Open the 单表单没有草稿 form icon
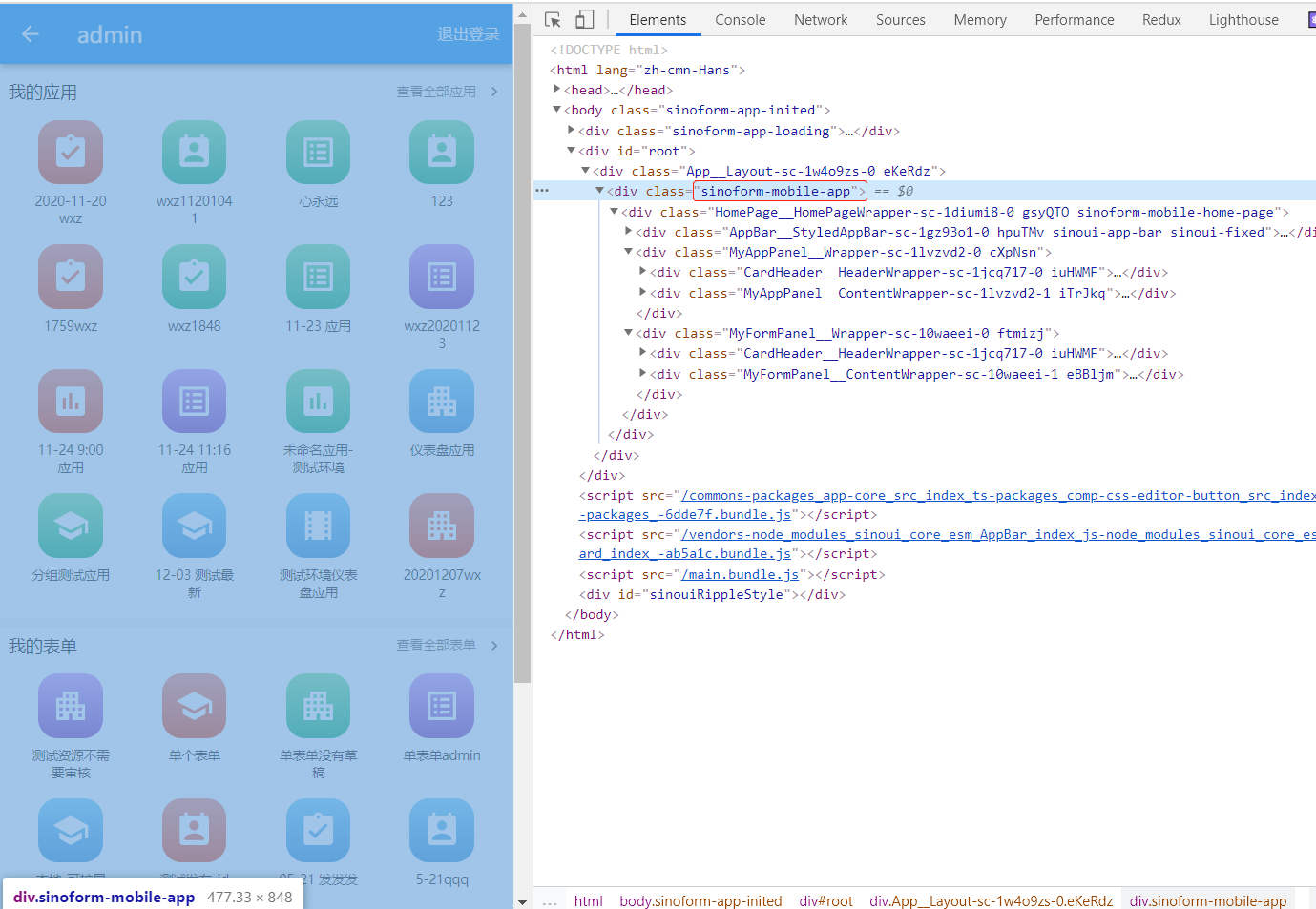Viewport: 1316px width, 909px height. point(318,706)
